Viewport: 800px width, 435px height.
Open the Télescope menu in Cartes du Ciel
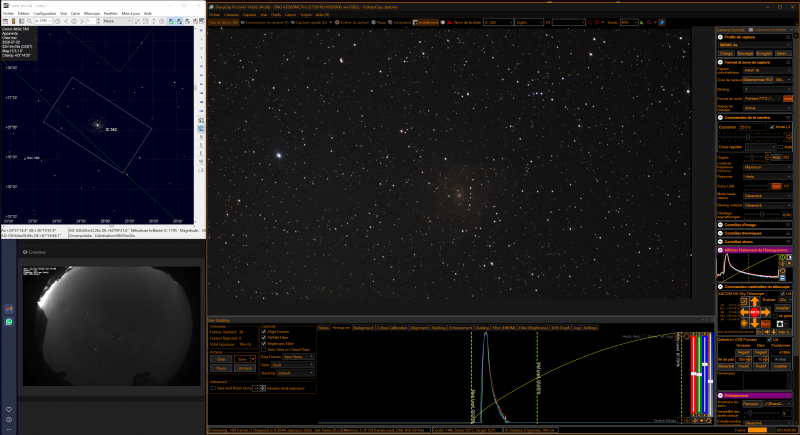92,14
